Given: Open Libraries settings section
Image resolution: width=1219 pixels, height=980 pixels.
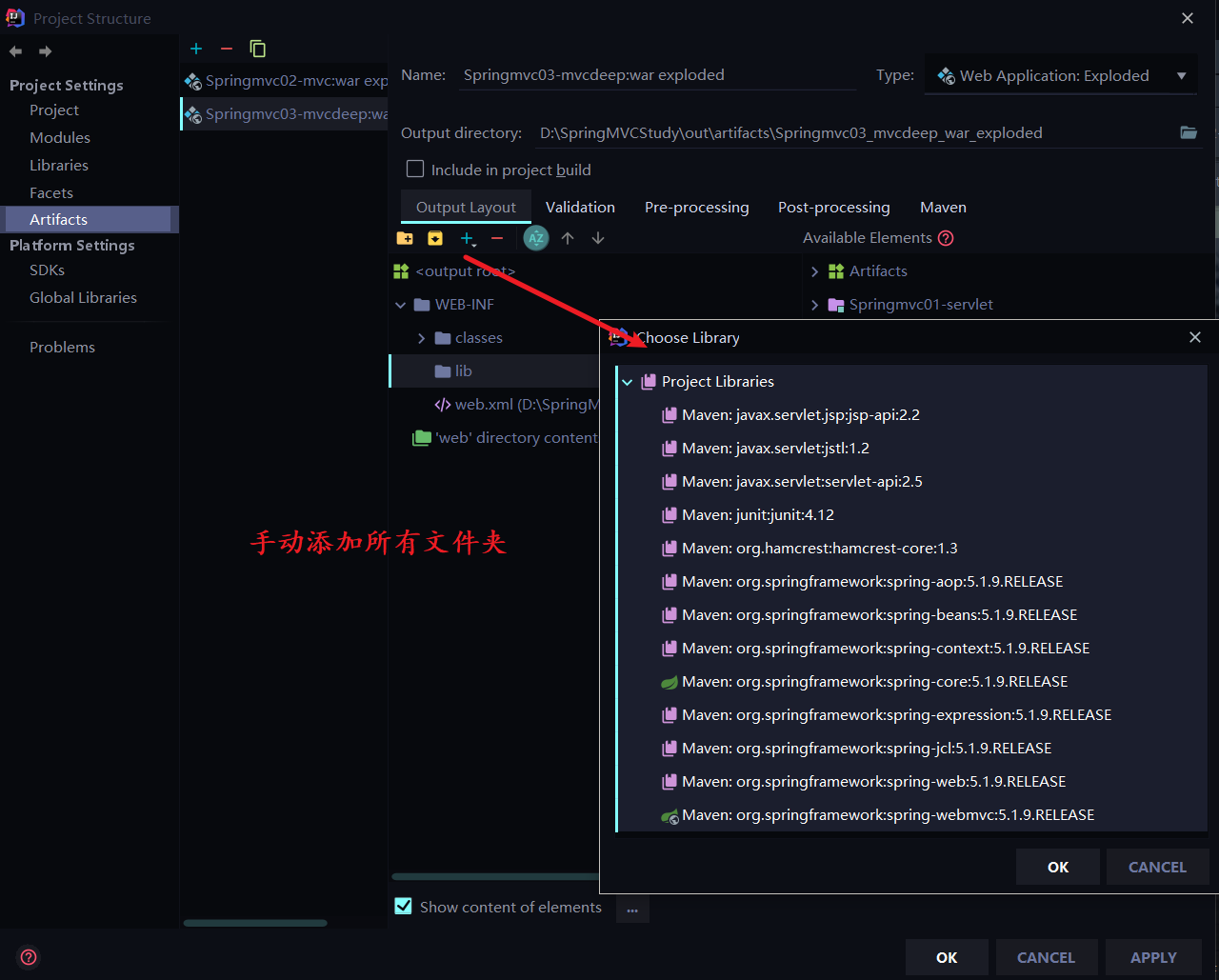Looking at the screenshot, I should point(59,166).
